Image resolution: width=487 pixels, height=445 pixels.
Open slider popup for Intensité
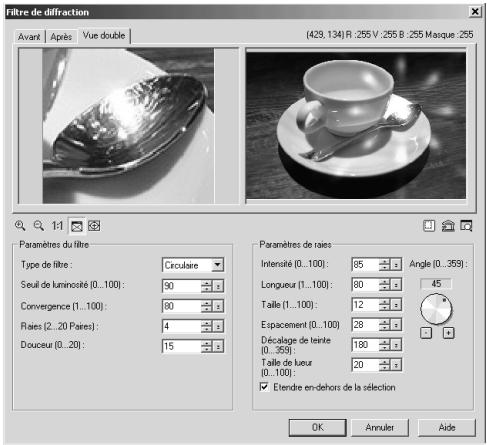click(x=396, y=265)
